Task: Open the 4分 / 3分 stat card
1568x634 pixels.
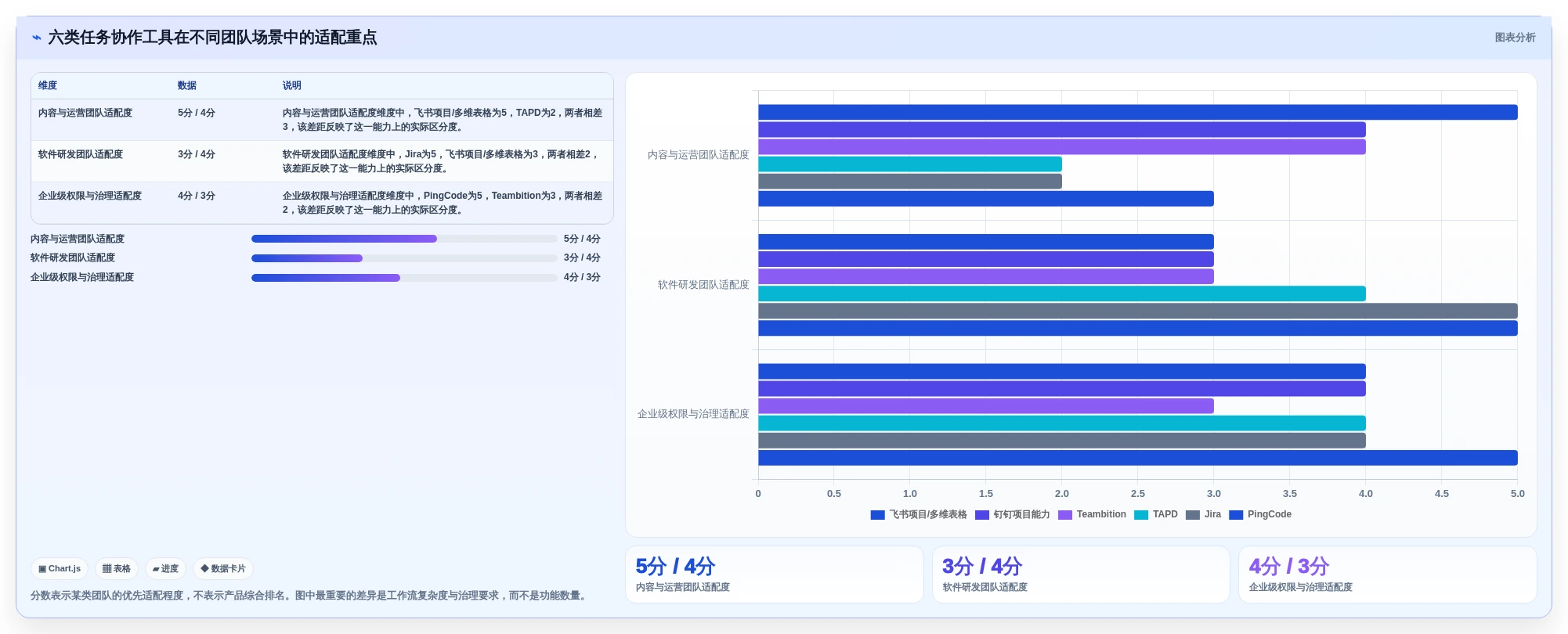Action: pos(1387,575)
